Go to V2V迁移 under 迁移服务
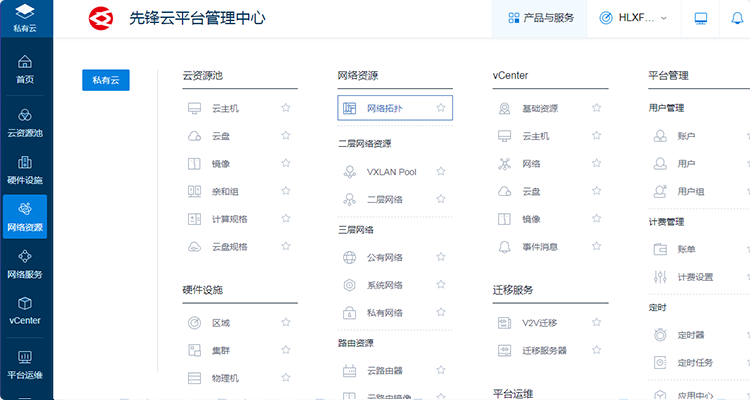 point(539,323)
